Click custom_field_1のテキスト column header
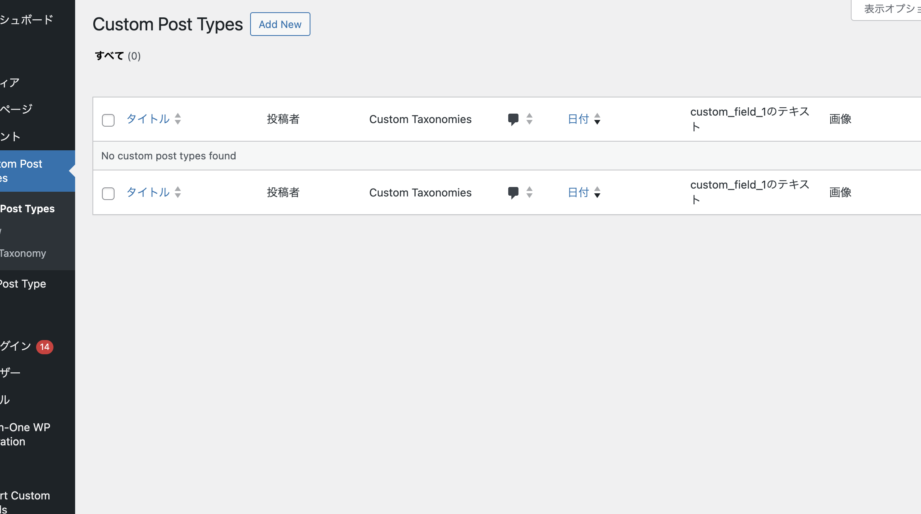 pyautogui.click(x=749, y=119)
